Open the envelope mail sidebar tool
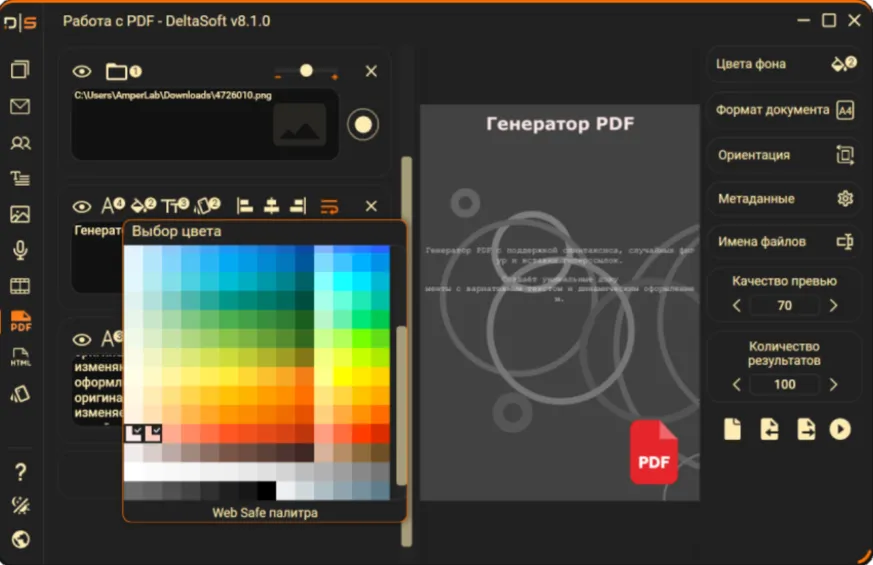873x565 pixels. 20,106
